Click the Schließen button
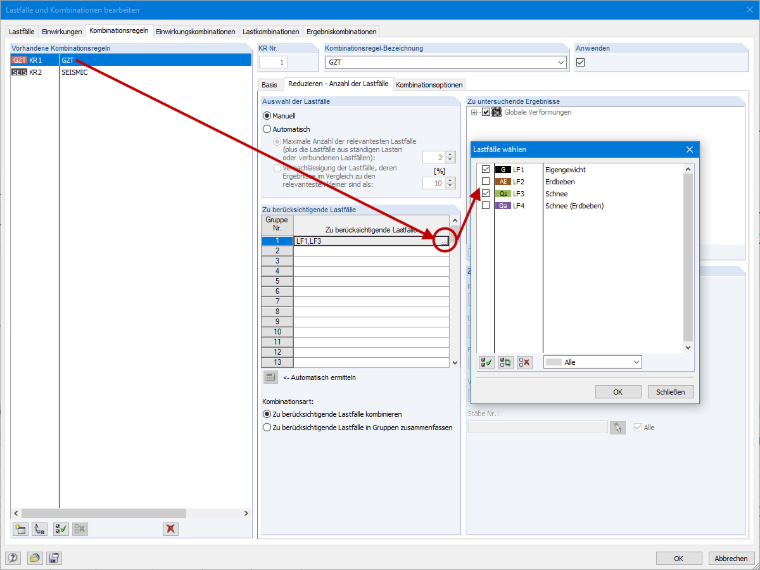Image resolution: width=760 pixels, height=570 pixels. pos(670,392)
